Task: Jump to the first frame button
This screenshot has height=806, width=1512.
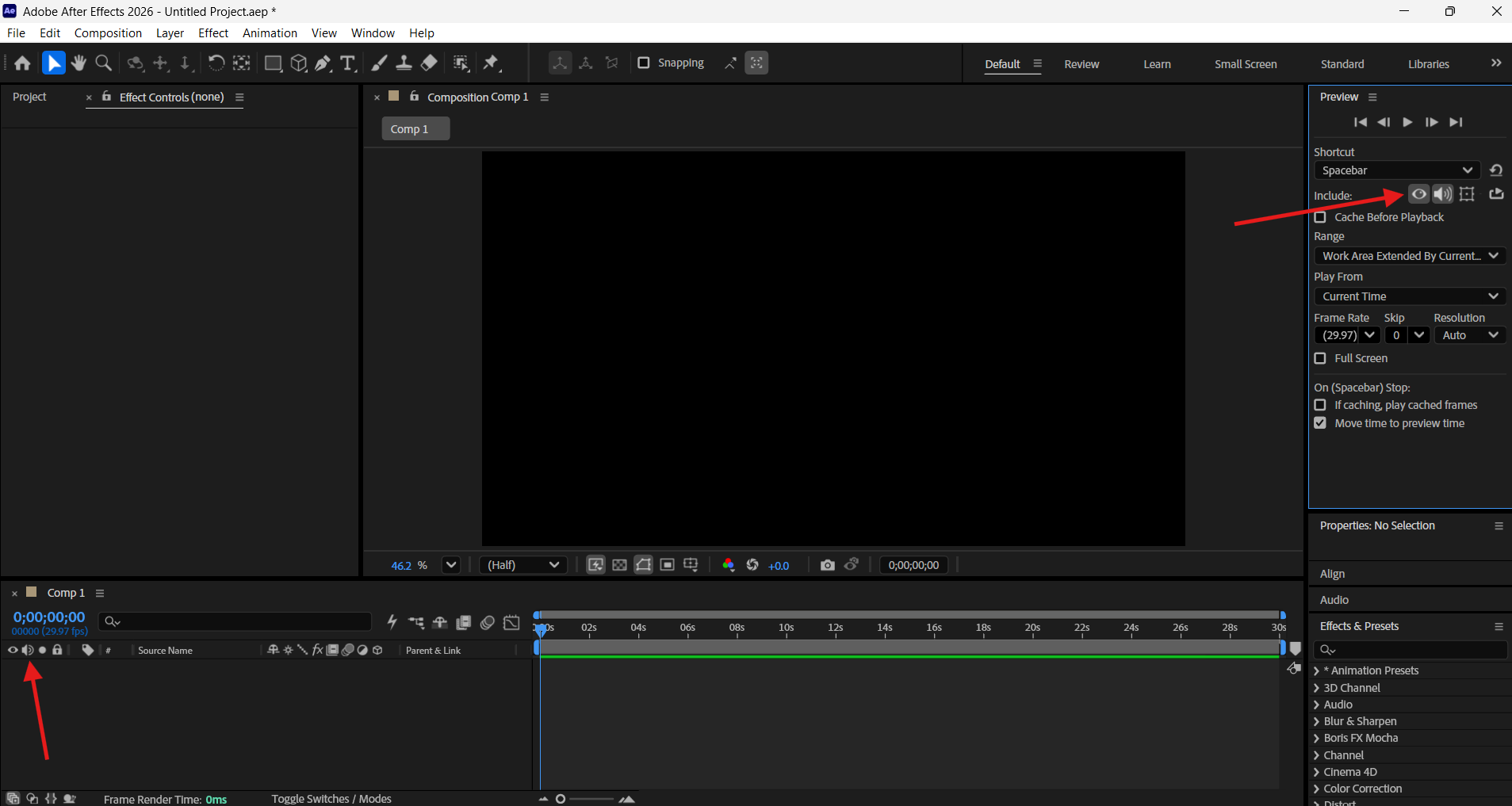Action: (x=1361, y=122)
